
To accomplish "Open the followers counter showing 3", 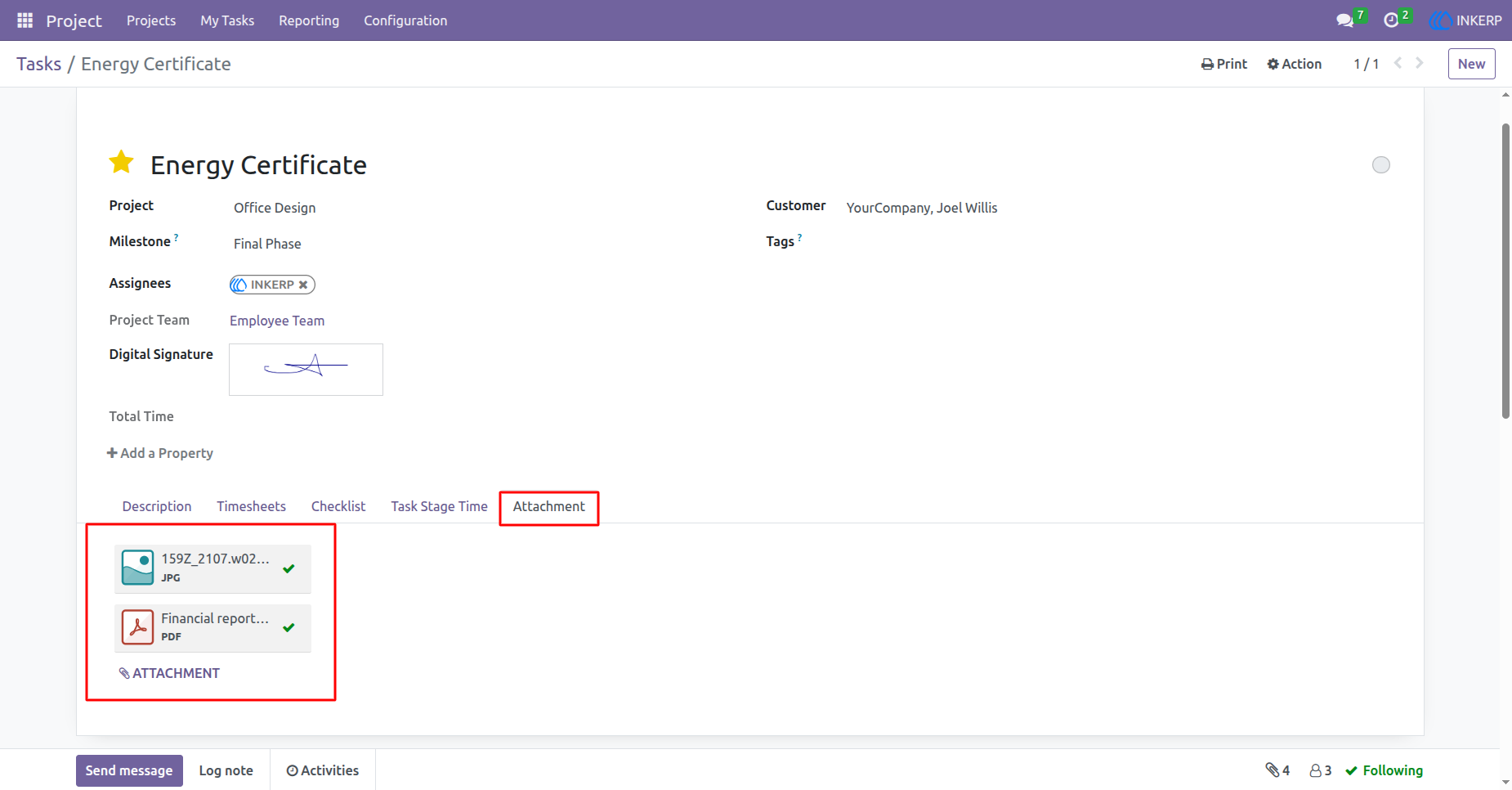I will tap(1321, 770).
